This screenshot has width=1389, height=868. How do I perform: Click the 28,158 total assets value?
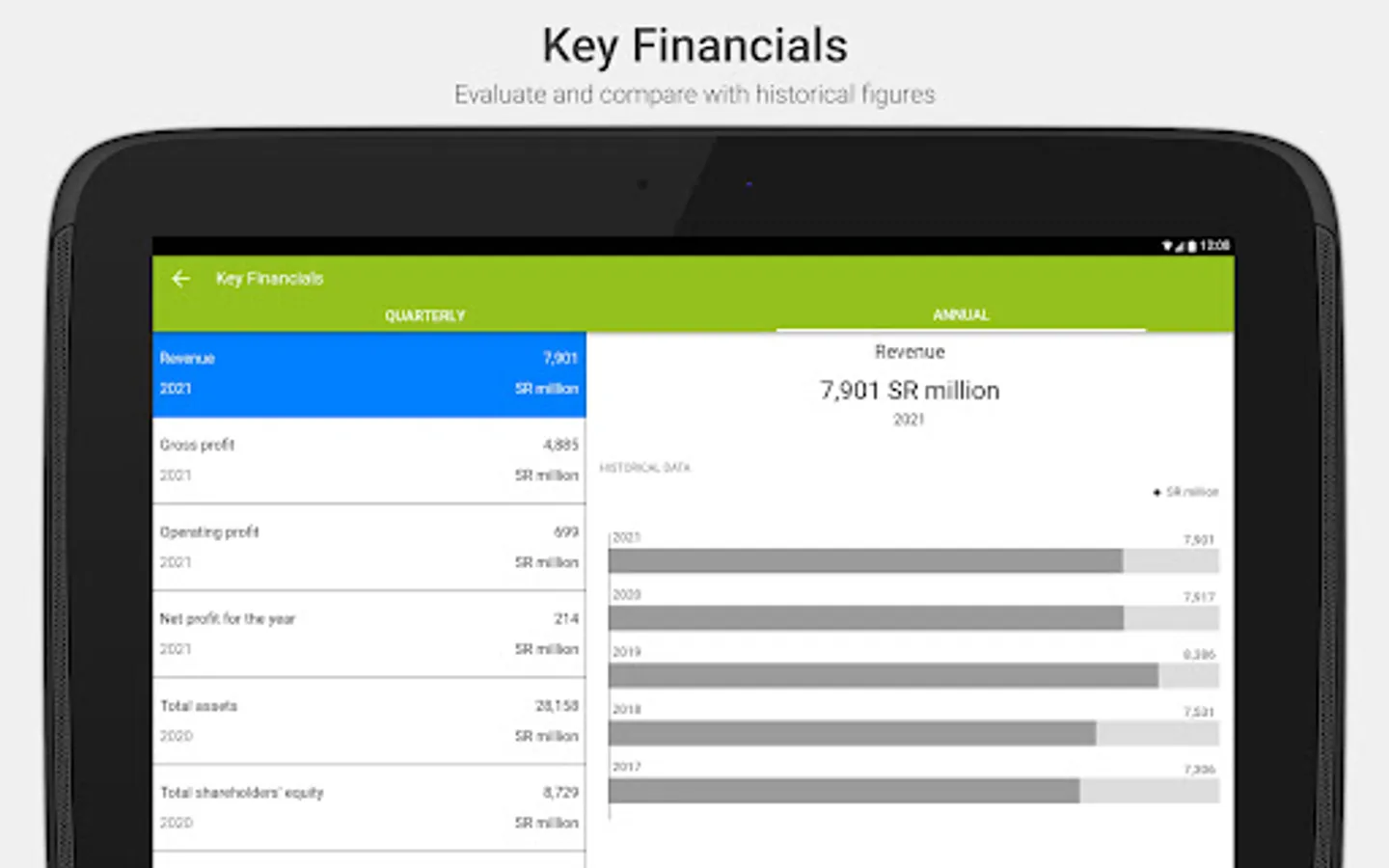pos(557,706)
